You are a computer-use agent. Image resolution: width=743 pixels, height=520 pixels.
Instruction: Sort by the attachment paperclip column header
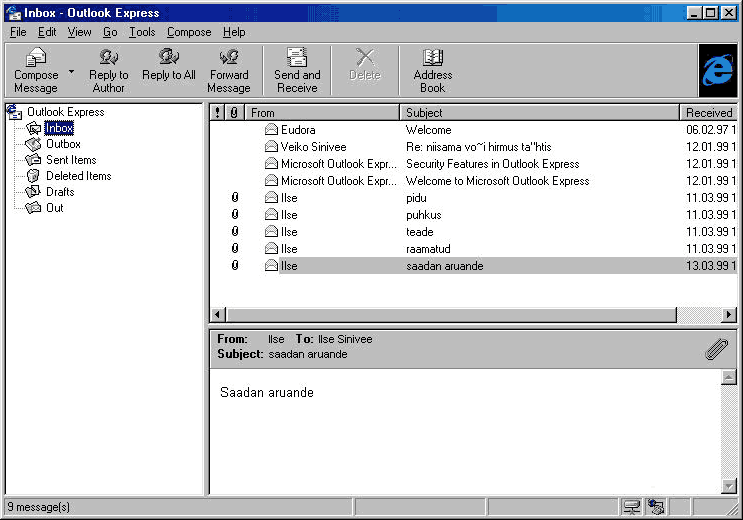click(234, 113)
